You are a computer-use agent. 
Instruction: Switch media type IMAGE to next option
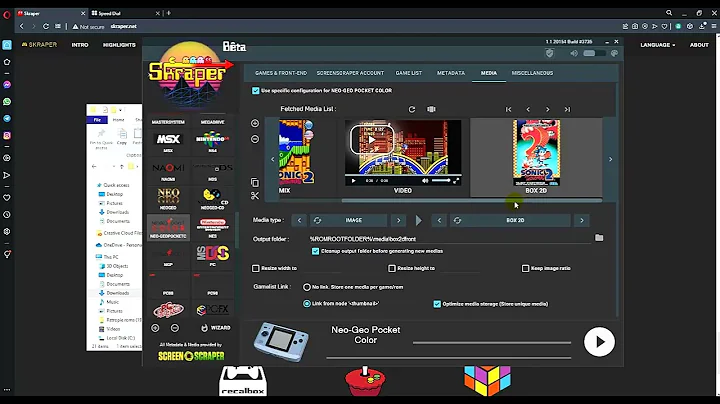(399, 220)
